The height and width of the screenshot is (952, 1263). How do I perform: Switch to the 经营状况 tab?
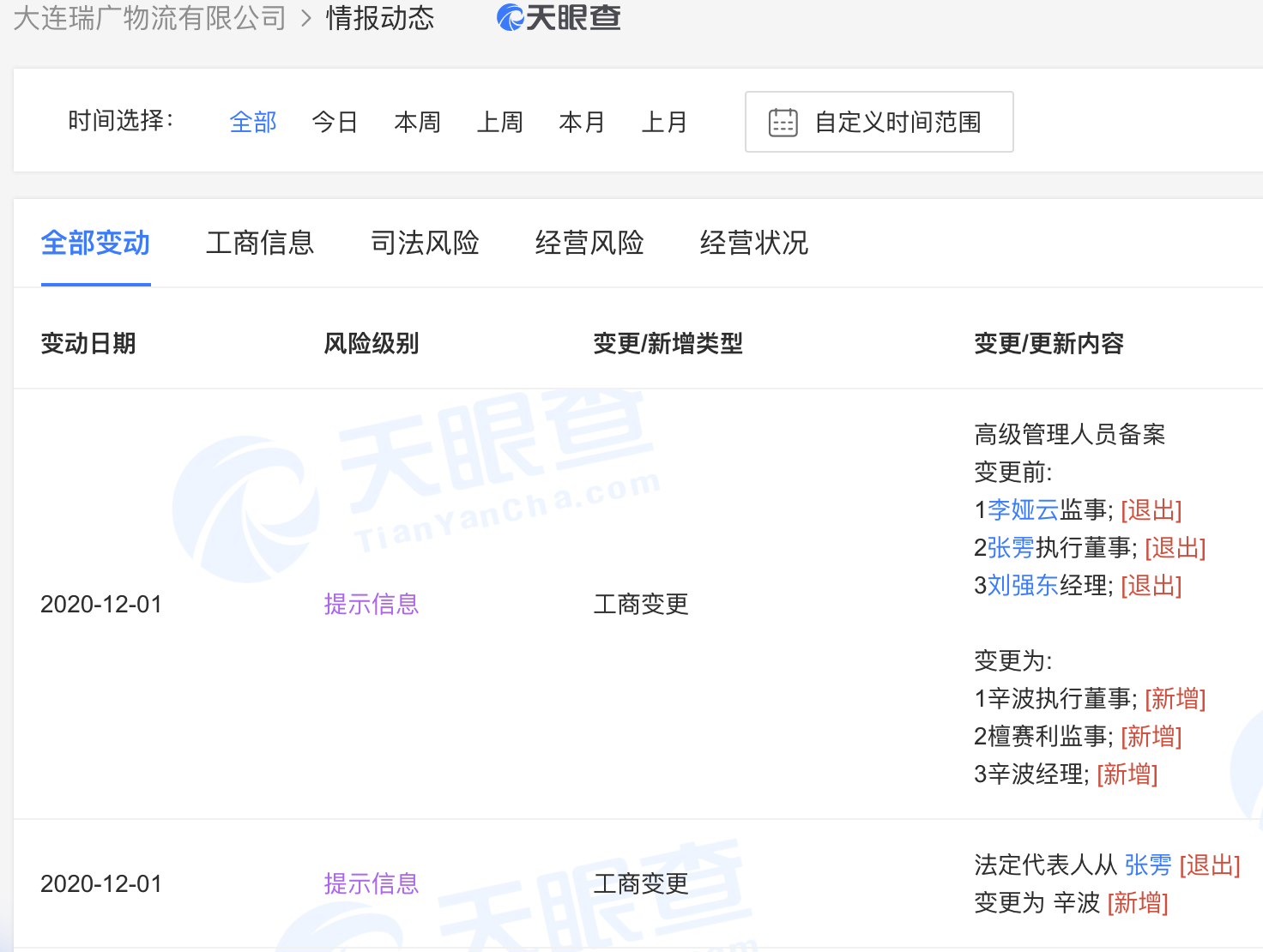click(754, 243)
